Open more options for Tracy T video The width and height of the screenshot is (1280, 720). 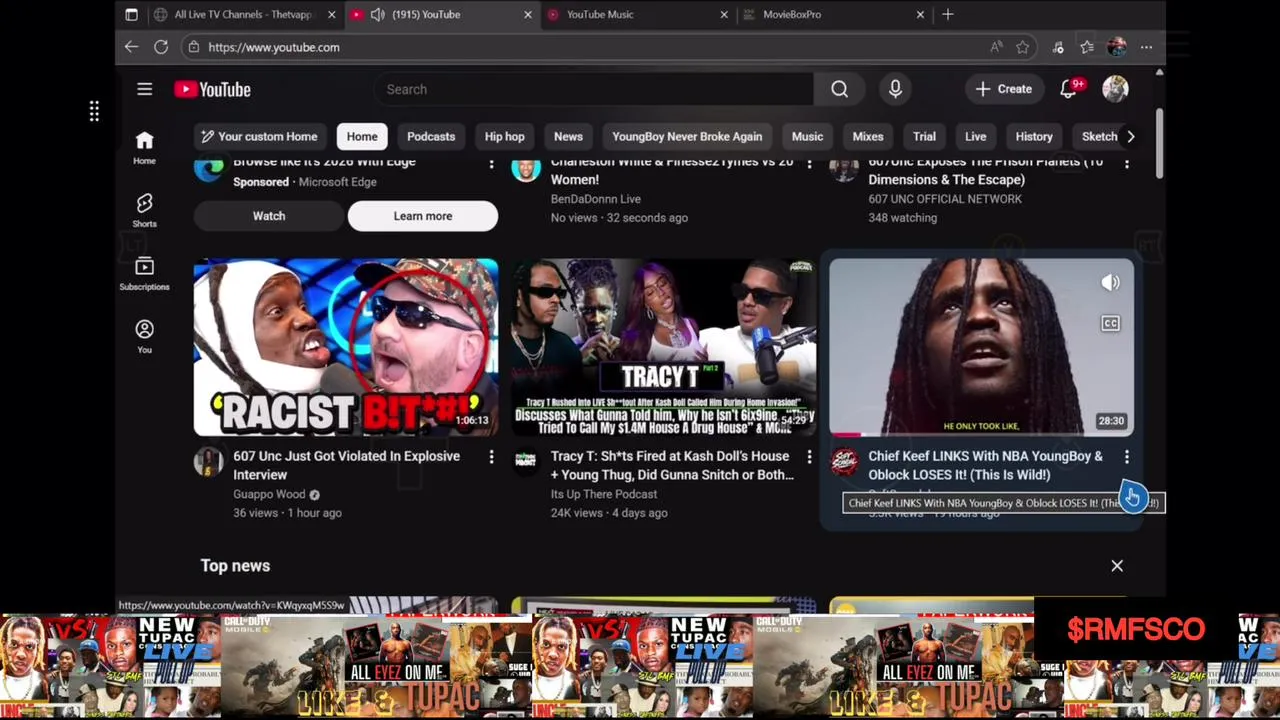click(x=809, y=457)
